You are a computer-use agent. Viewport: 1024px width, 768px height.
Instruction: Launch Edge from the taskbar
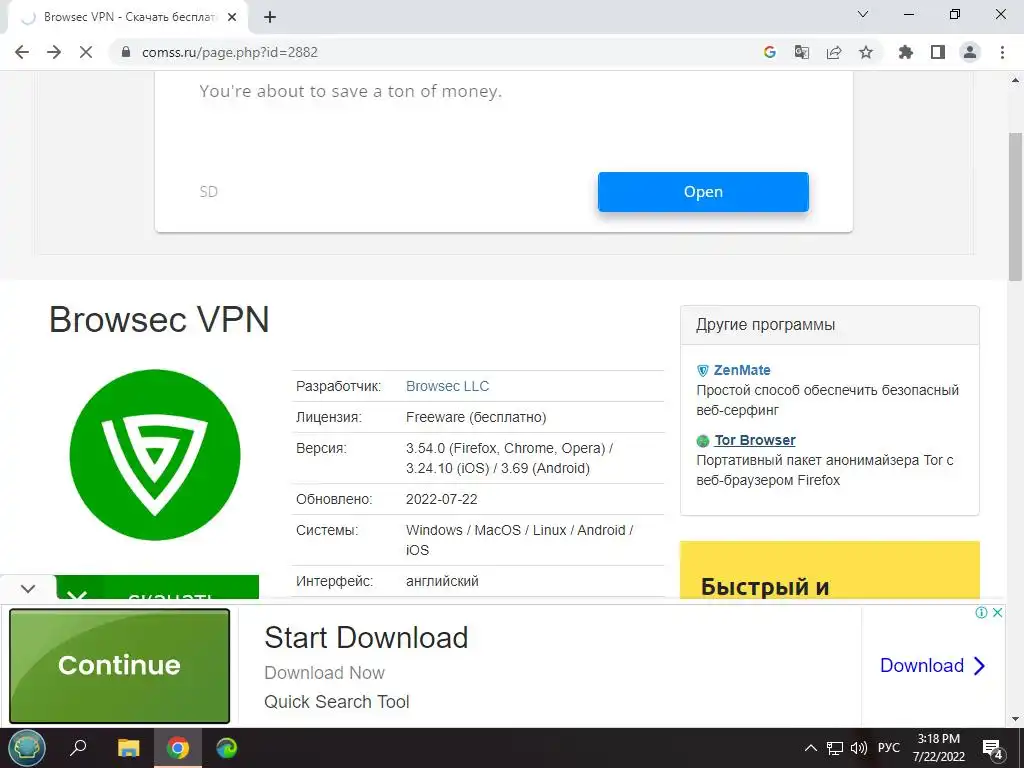(227, 748)
